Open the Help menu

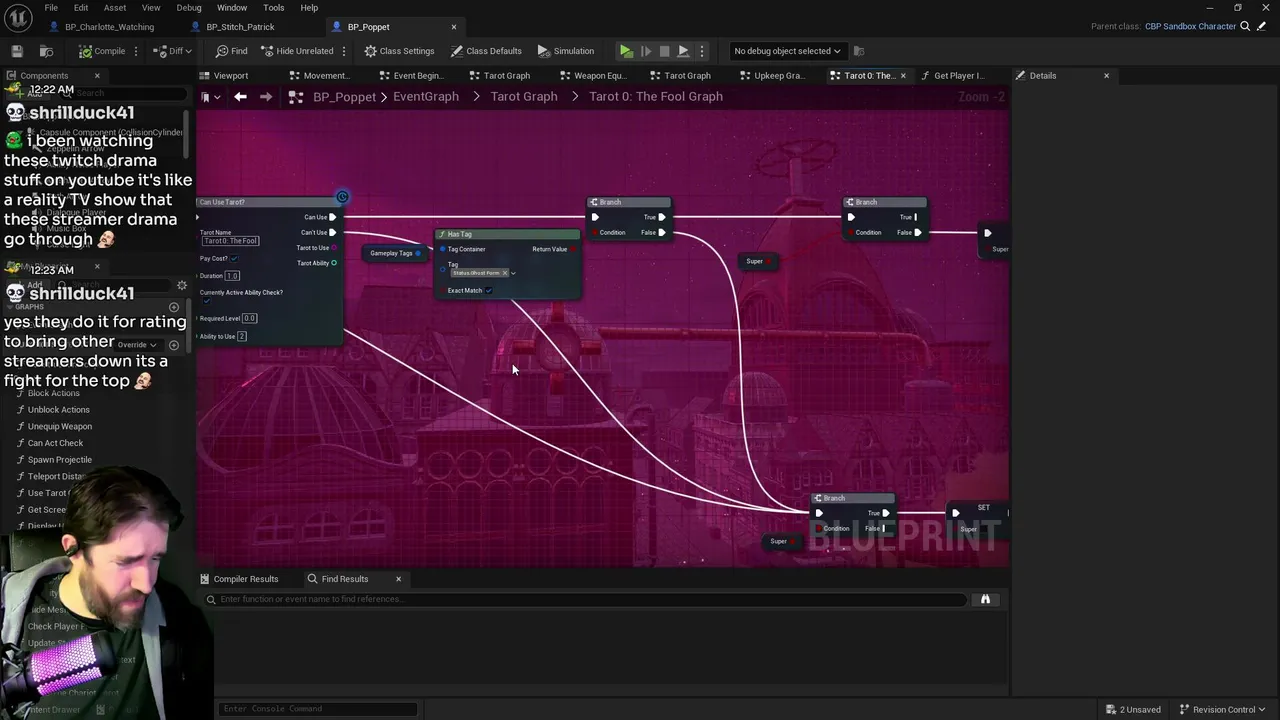pos(309,8)
